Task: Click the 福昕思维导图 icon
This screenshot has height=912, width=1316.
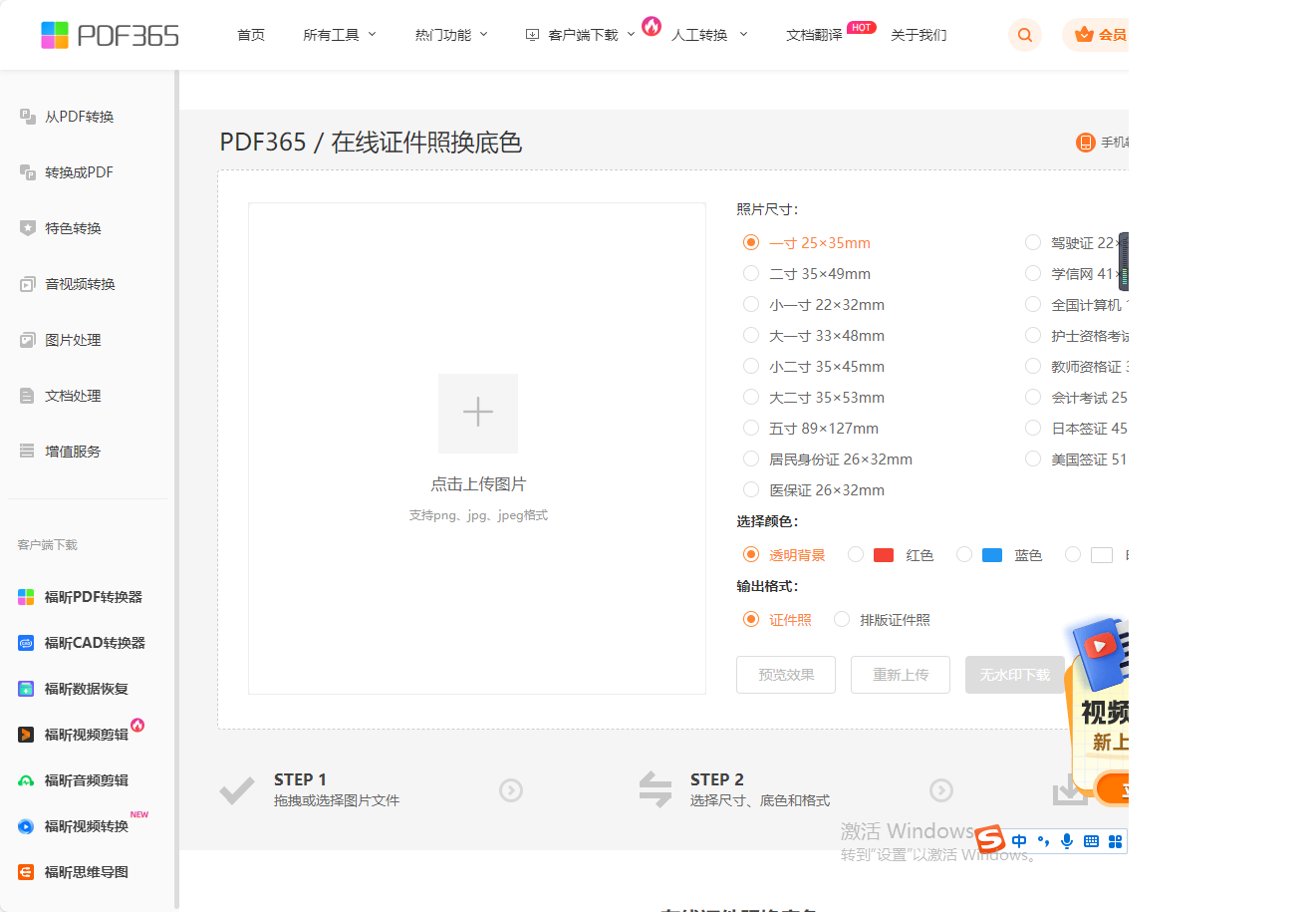Action: (x=26, y=872)
